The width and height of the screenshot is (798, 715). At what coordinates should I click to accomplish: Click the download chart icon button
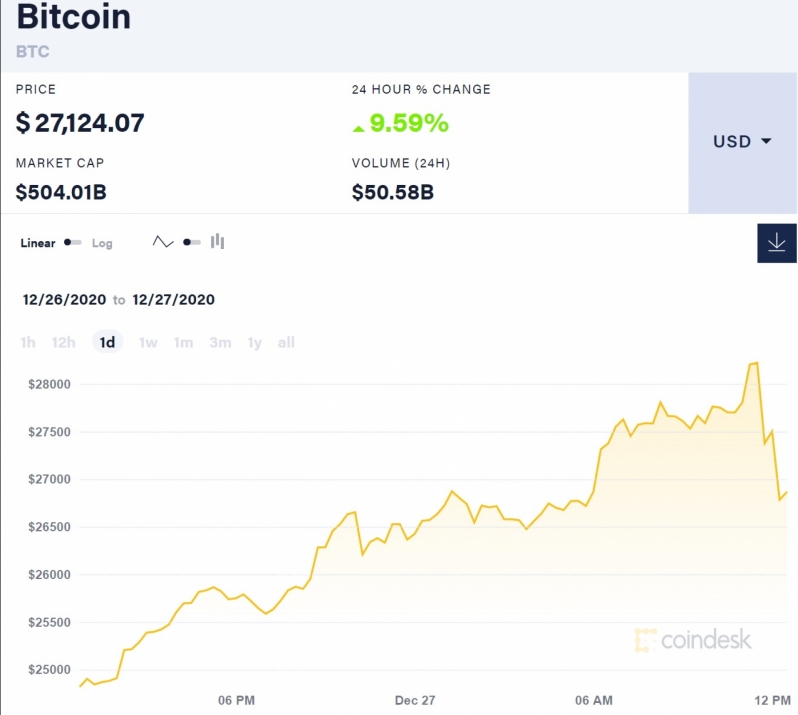click(x=777, y=243)
